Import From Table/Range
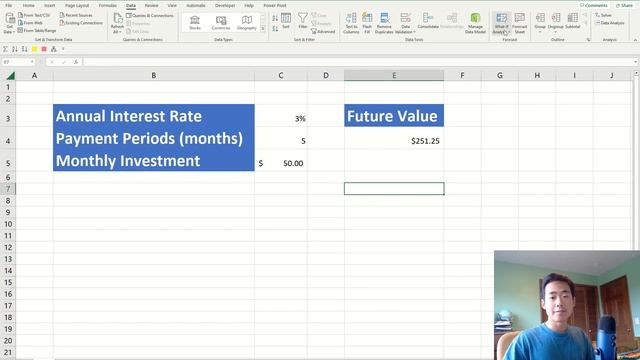This screenshot has width=640, height=360. pos(37,31)
